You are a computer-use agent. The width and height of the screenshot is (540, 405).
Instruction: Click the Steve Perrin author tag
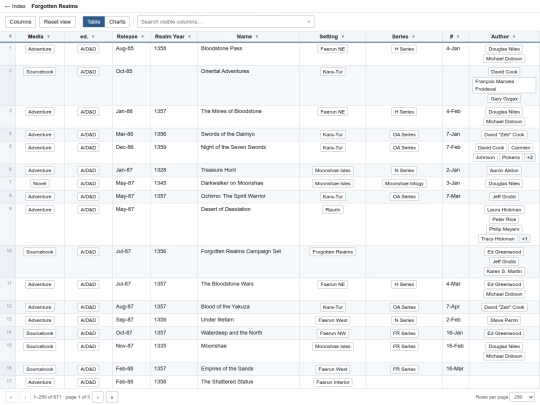[x=504, y=320]
